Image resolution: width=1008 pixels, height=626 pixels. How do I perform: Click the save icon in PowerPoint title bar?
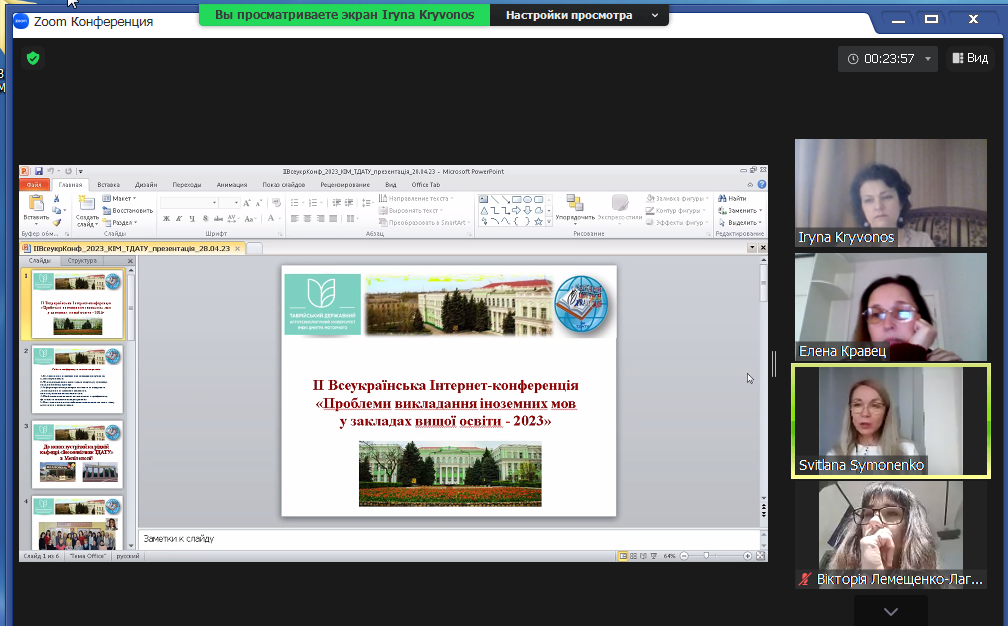tap(39, 172)
